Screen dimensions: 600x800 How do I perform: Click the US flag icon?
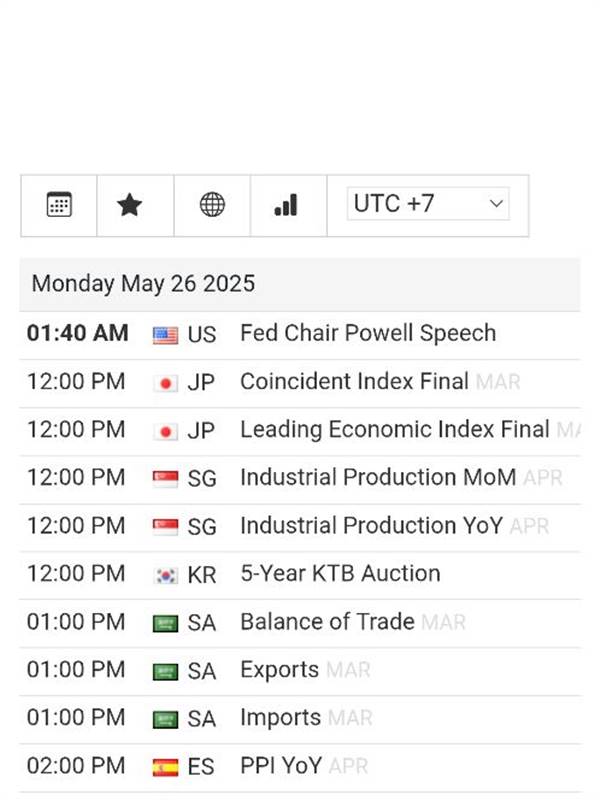(165, 336)
